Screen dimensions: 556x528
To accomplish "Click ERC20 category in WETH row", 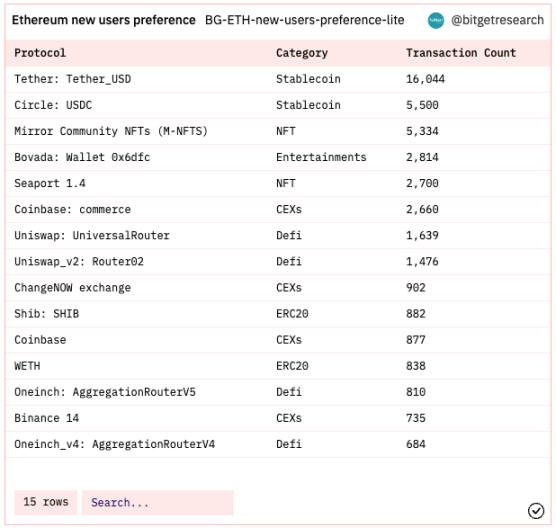I will (x=292, y=366).
